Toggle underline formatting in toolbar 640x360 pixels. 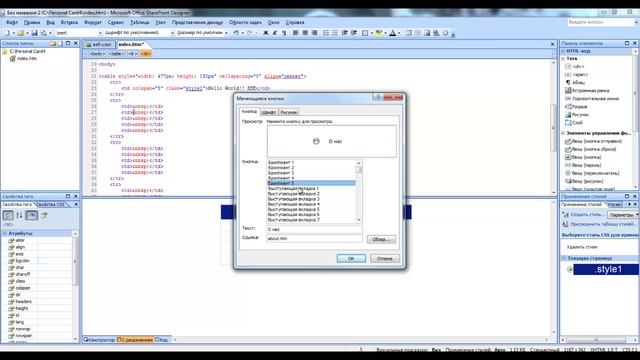pos(284,33)
